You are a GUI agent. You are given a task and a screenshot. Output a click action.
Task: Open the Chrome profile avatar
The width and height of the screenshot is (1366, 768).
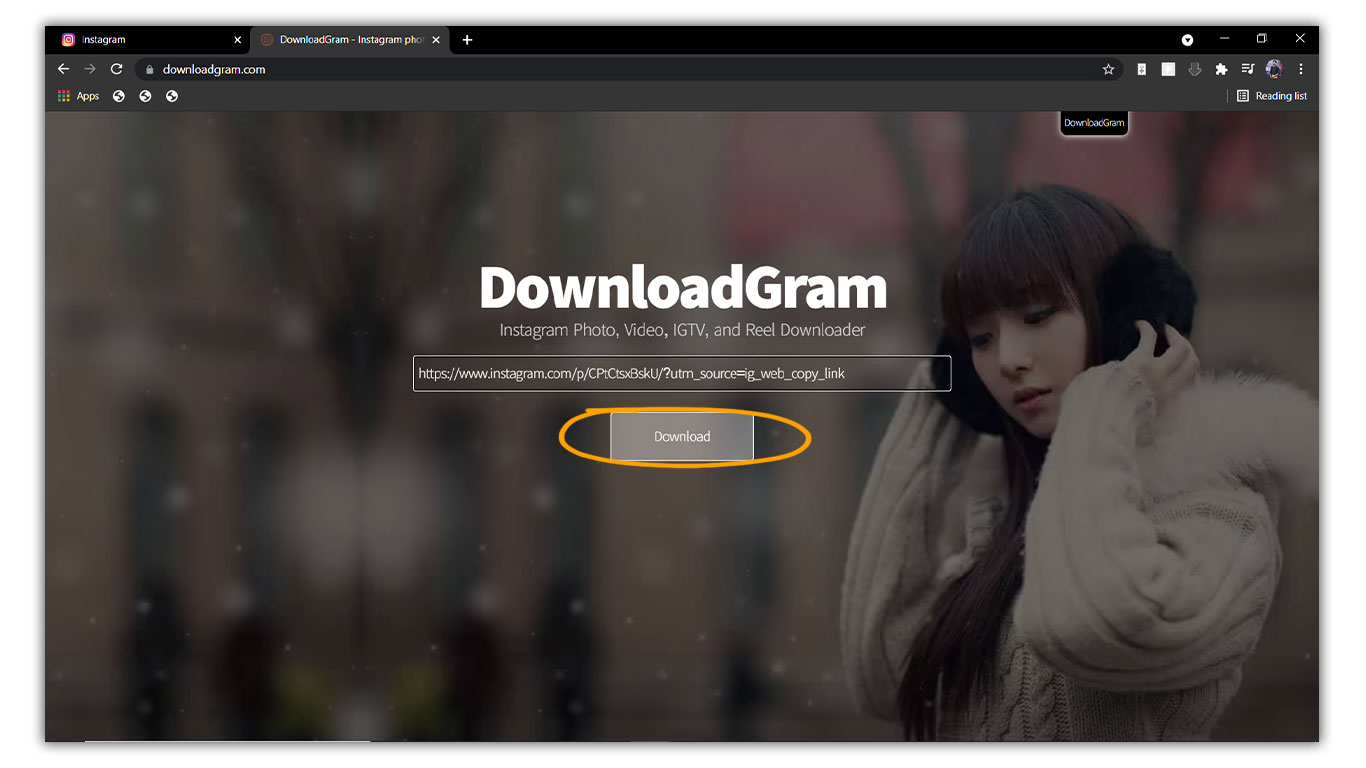[x=1274, y=69]
